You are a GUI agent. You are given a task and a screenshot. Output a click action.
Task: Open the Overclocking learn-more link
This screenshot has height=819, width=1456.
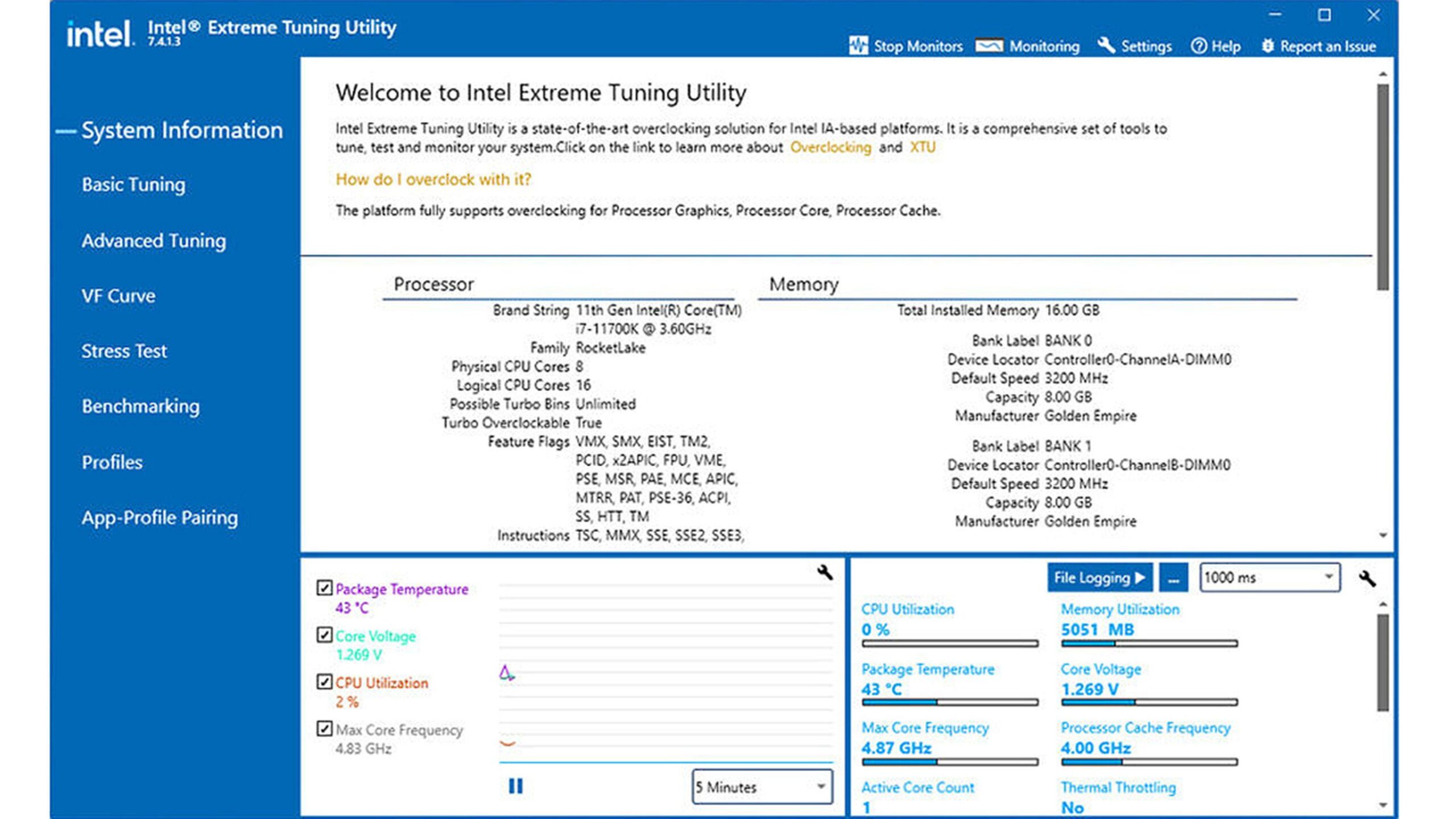tap(830, 147)
